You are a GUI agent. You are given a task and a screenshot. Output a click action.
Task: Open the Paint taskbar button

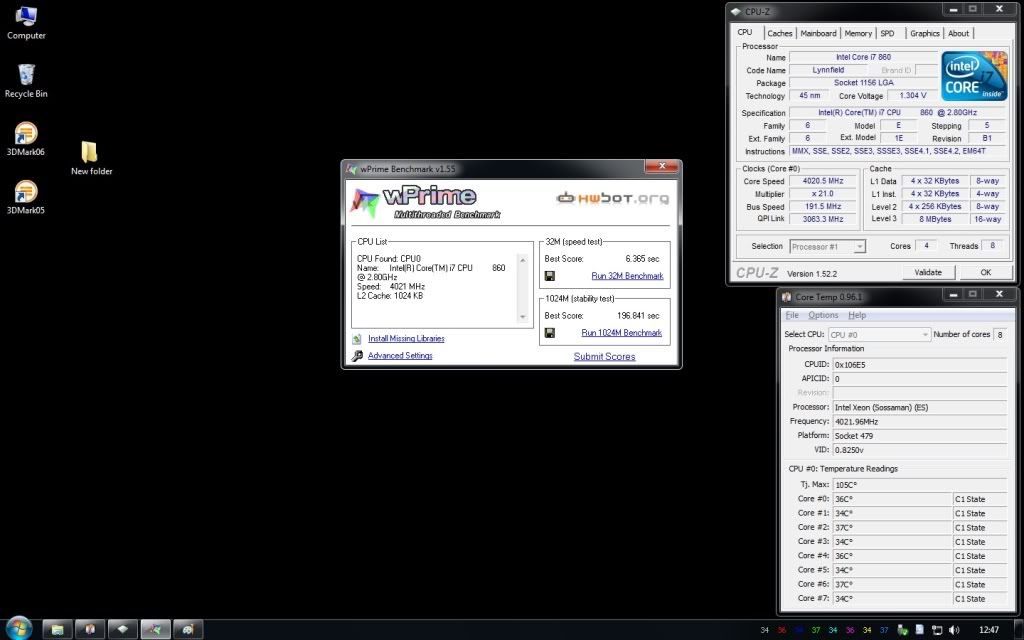pos(188,630)
